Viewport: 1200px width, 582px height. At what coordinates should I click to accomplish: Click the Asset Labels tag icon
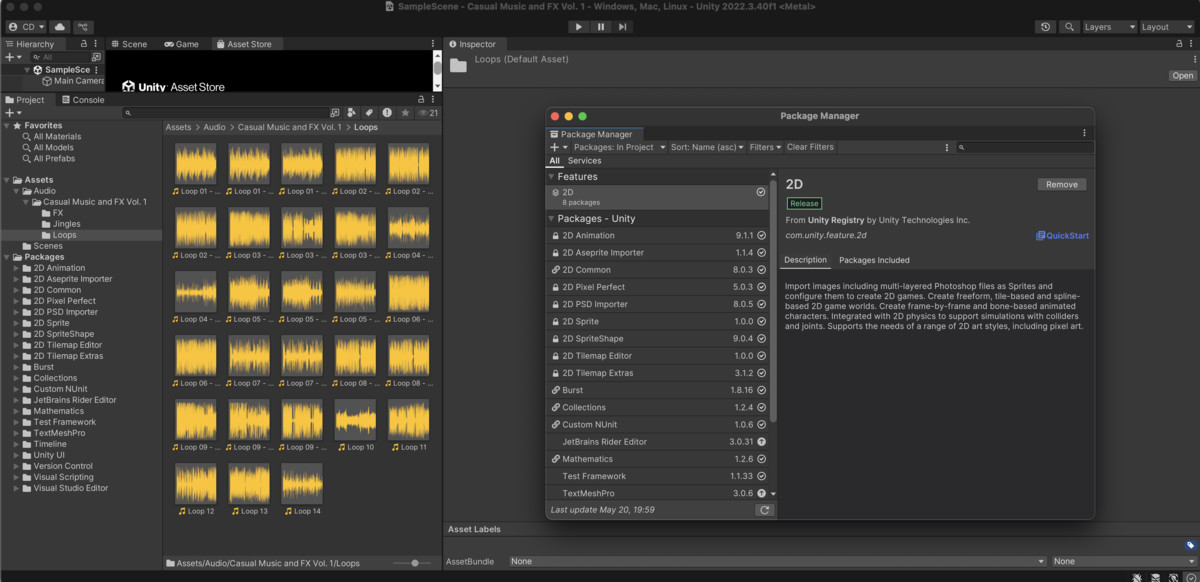[1190, 546]
